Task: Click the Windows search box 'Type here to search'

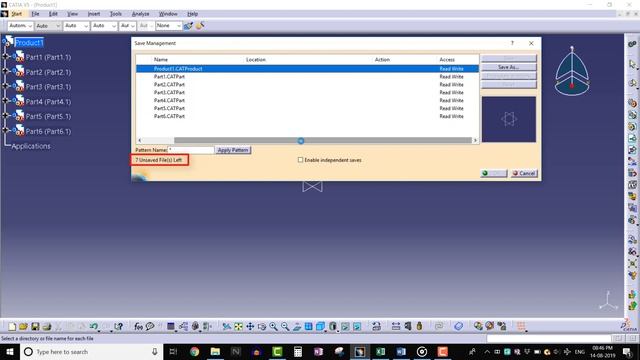Action: point(91,351)
